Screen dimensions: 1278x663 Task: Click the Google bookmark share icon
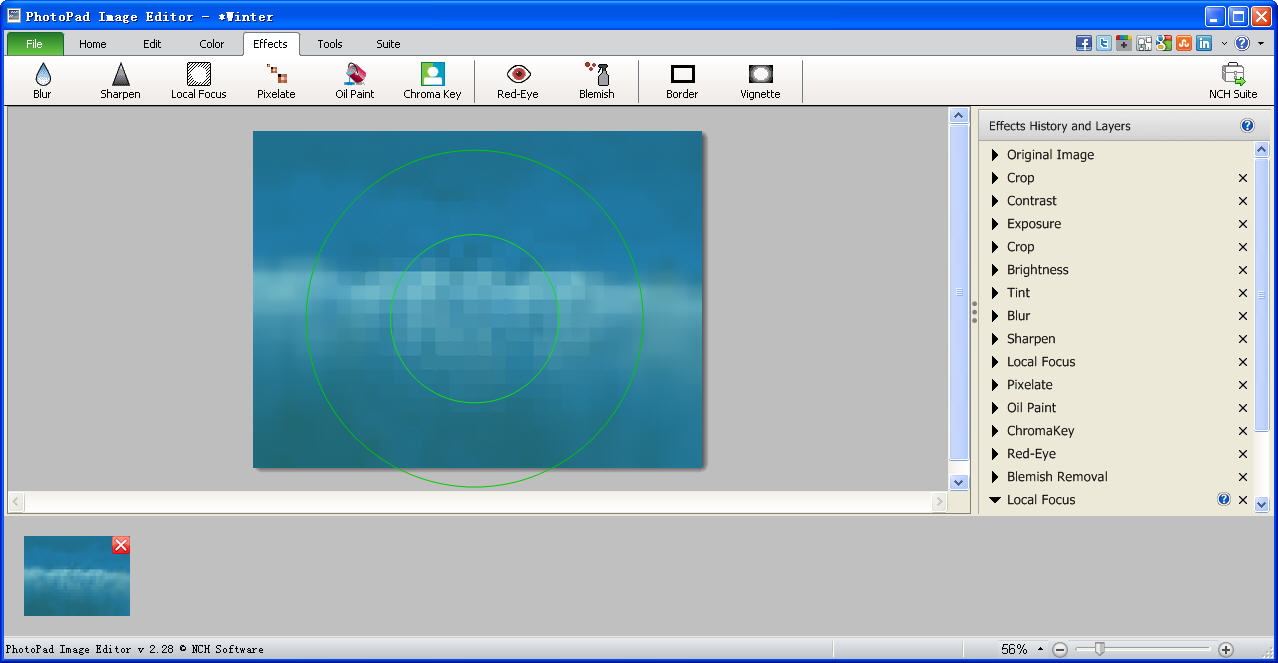pos(1164,43)
